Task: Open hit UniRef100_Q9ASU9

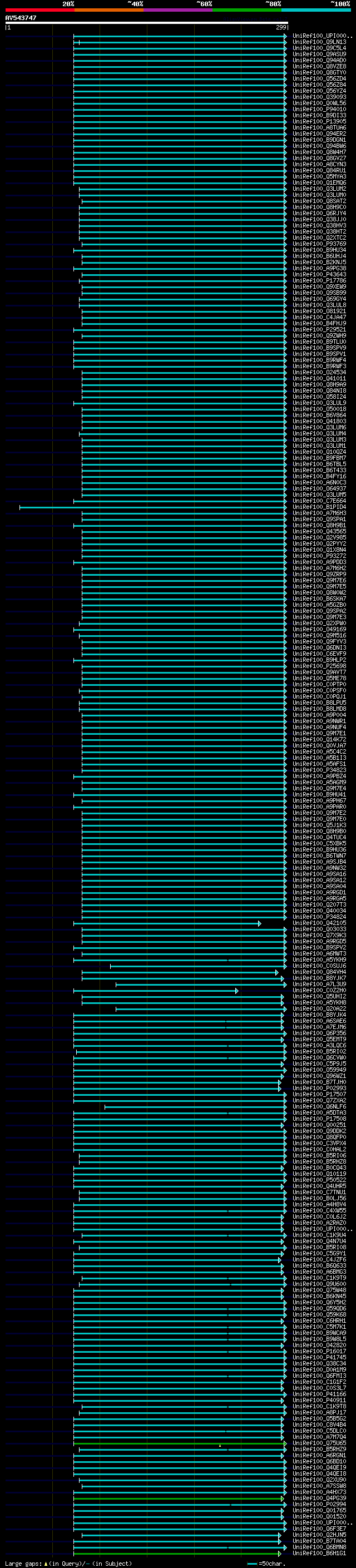Action: pyautogui.click(x=319, y=54)
